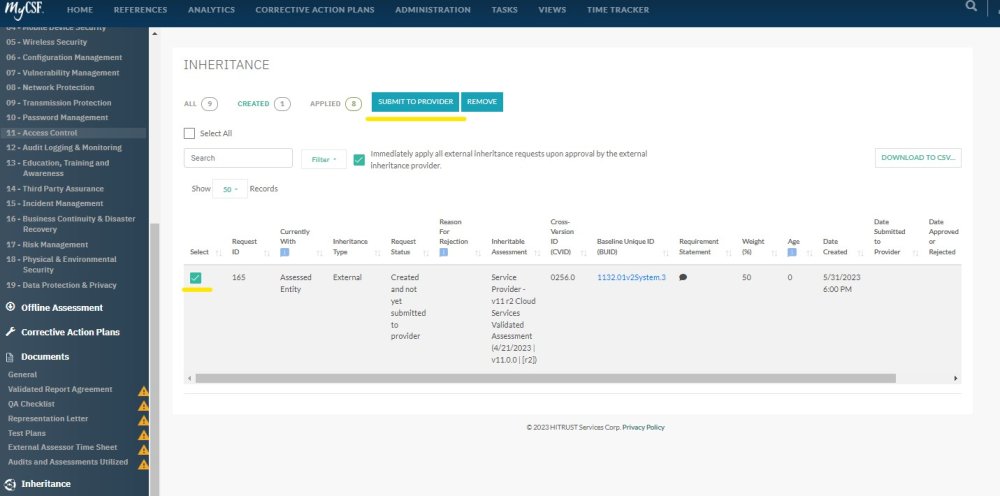Open the Show 50 records dropdown

pos(230,189)
